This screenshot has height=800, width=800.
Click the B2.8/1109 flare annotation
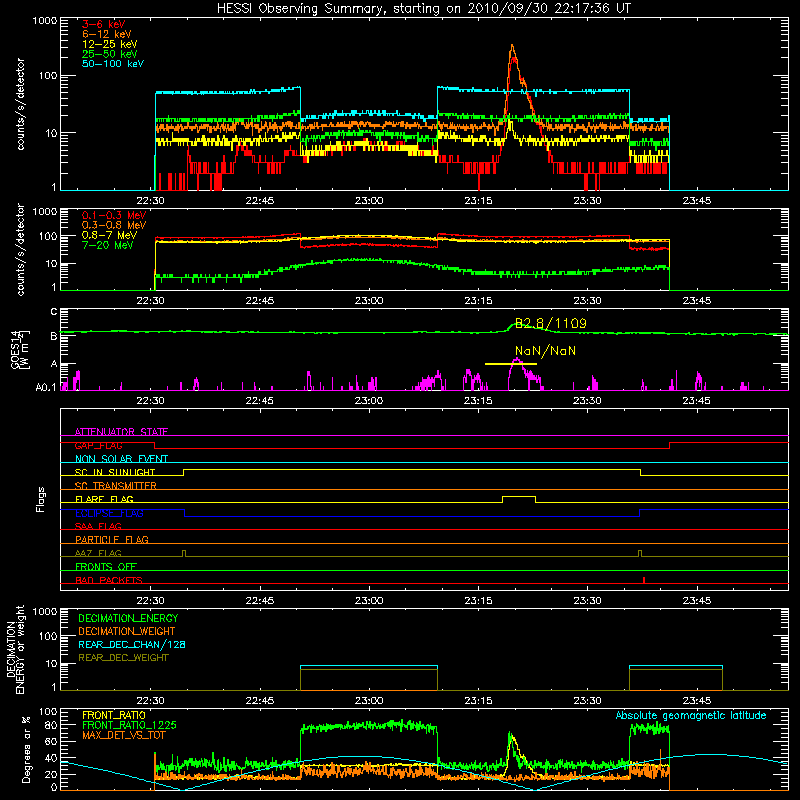(551, 323)
